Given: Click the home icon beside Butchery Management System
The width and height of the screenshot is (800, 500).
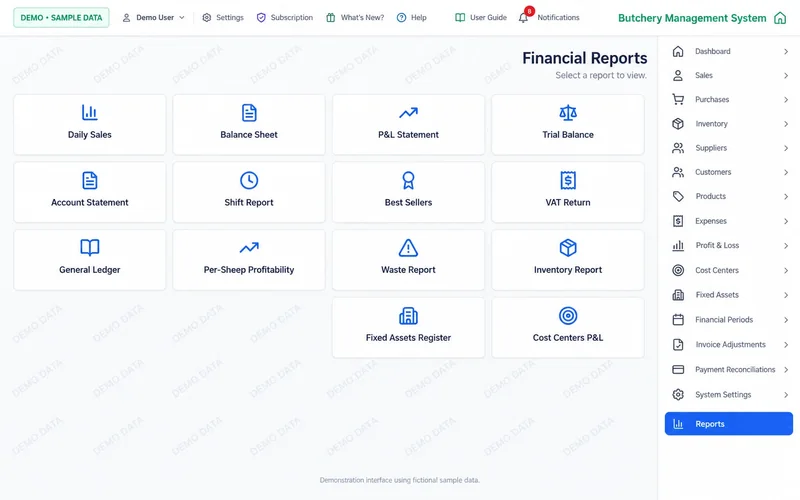Looking at the screenshot, I should (780, 18).
